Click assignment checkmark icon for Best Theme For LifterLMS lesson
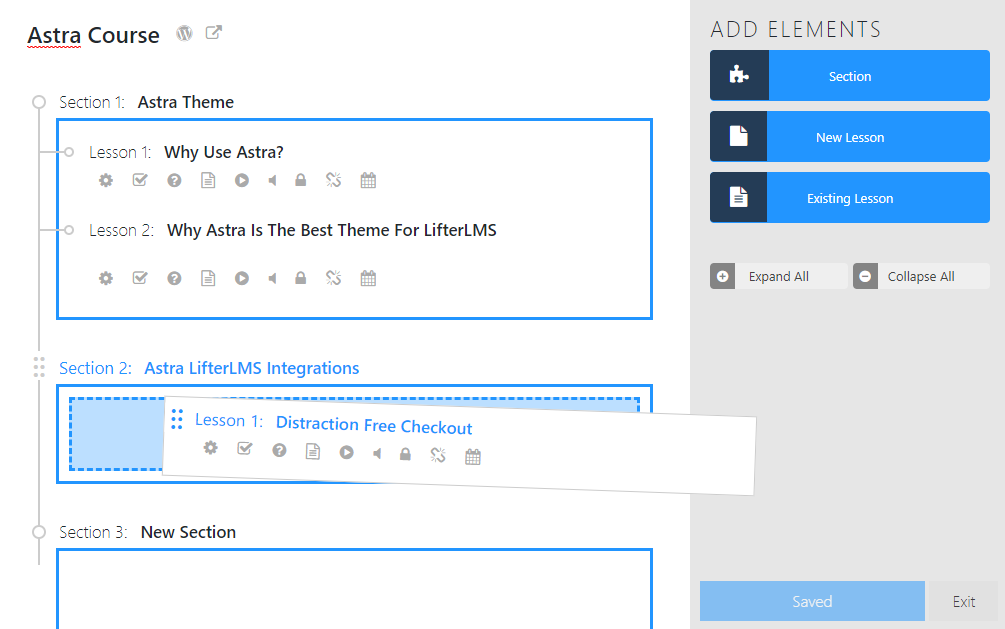The height and width of the screenshot is (629, 1005). tap(140, 278)
